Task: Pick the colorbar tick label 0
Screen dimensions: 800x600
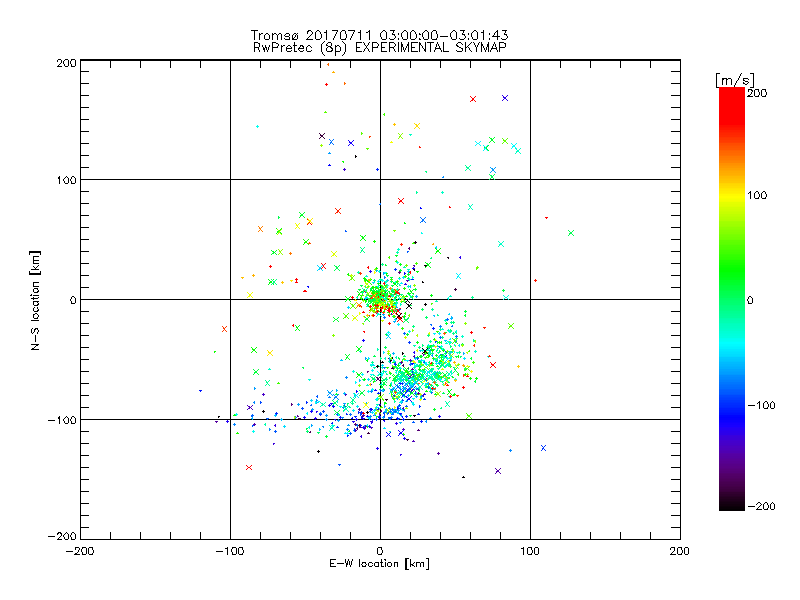Action: coord(750,300)
